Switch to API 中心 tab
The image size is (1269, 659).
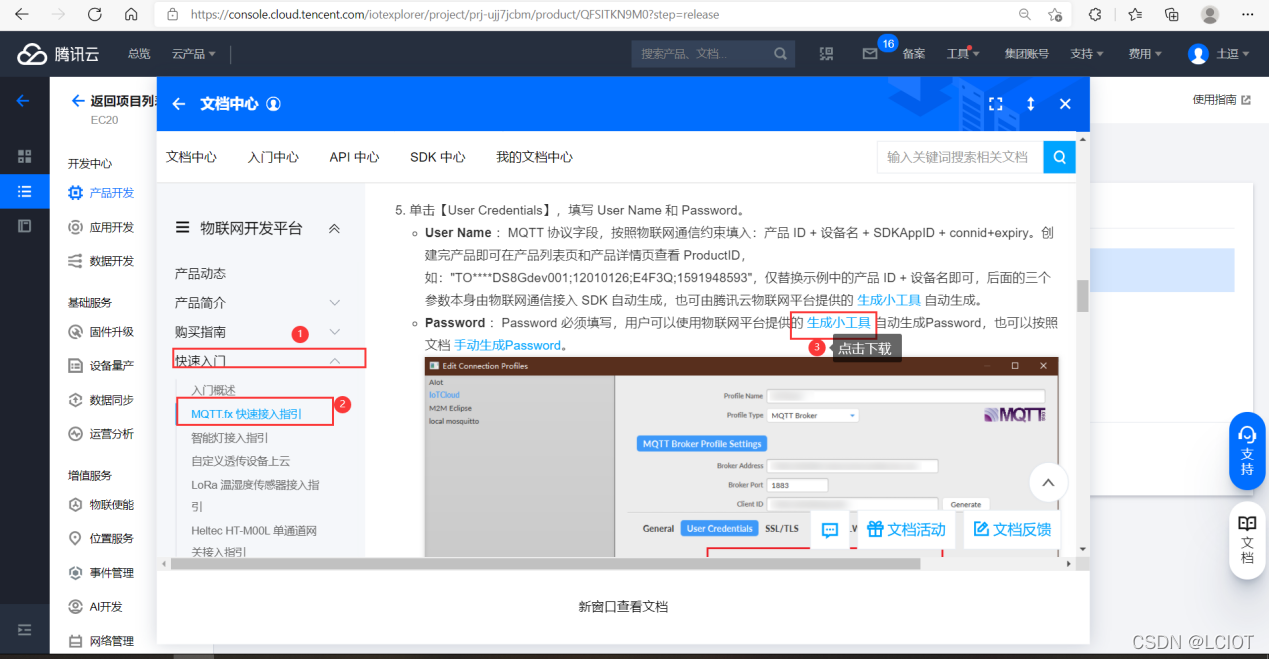354,157
